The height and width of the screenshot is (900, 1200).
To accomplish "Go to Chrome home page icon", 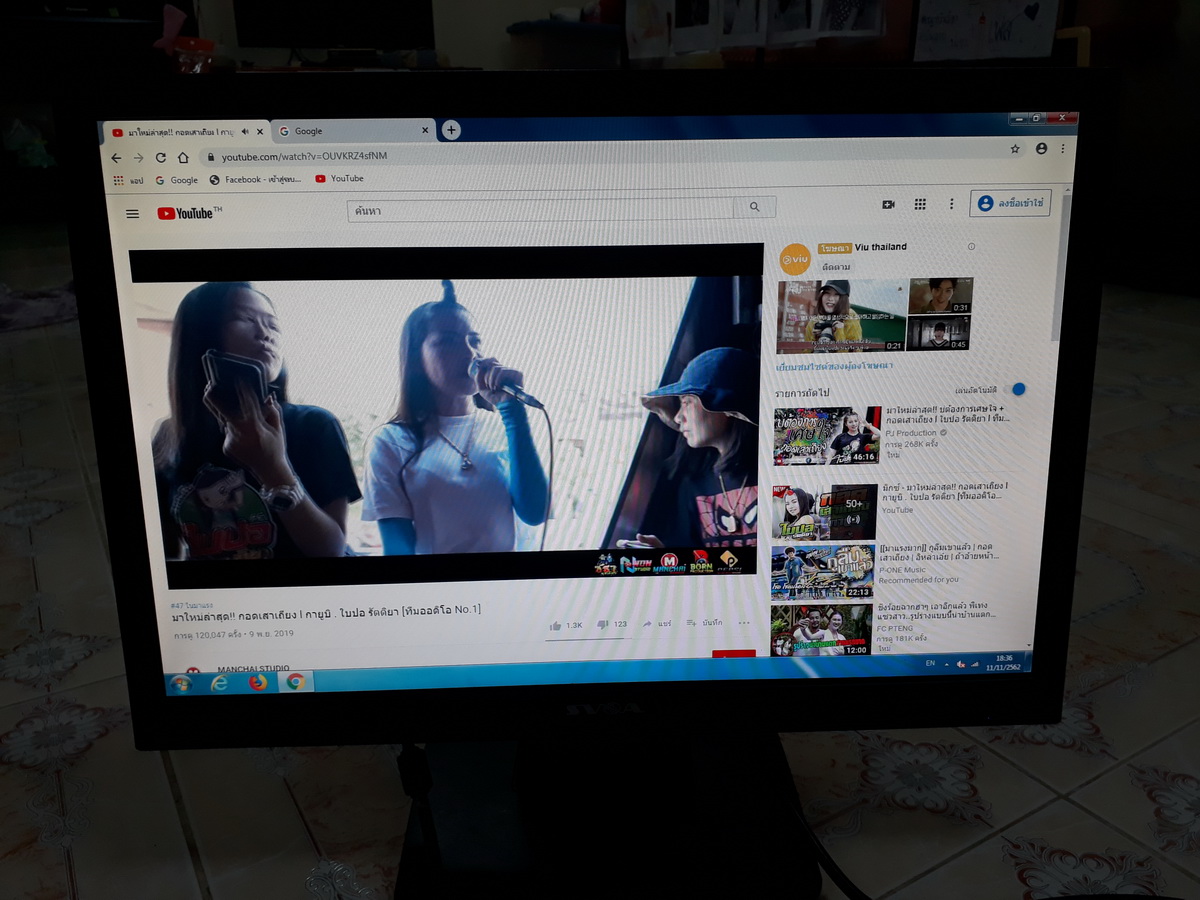I will (183, 158).
